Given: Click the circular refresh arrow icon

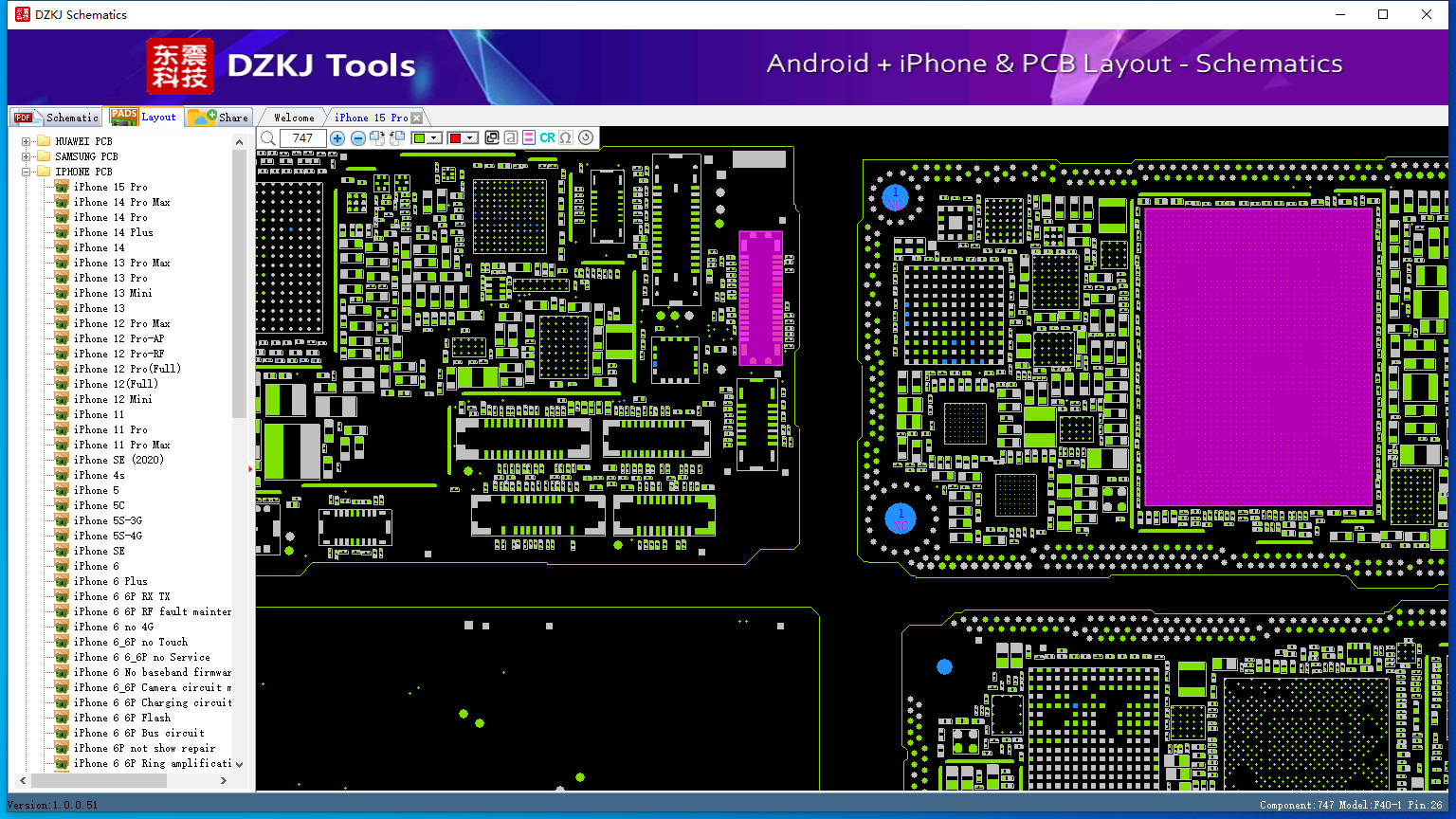Looking at the screenshot, I should click(586, 138).
